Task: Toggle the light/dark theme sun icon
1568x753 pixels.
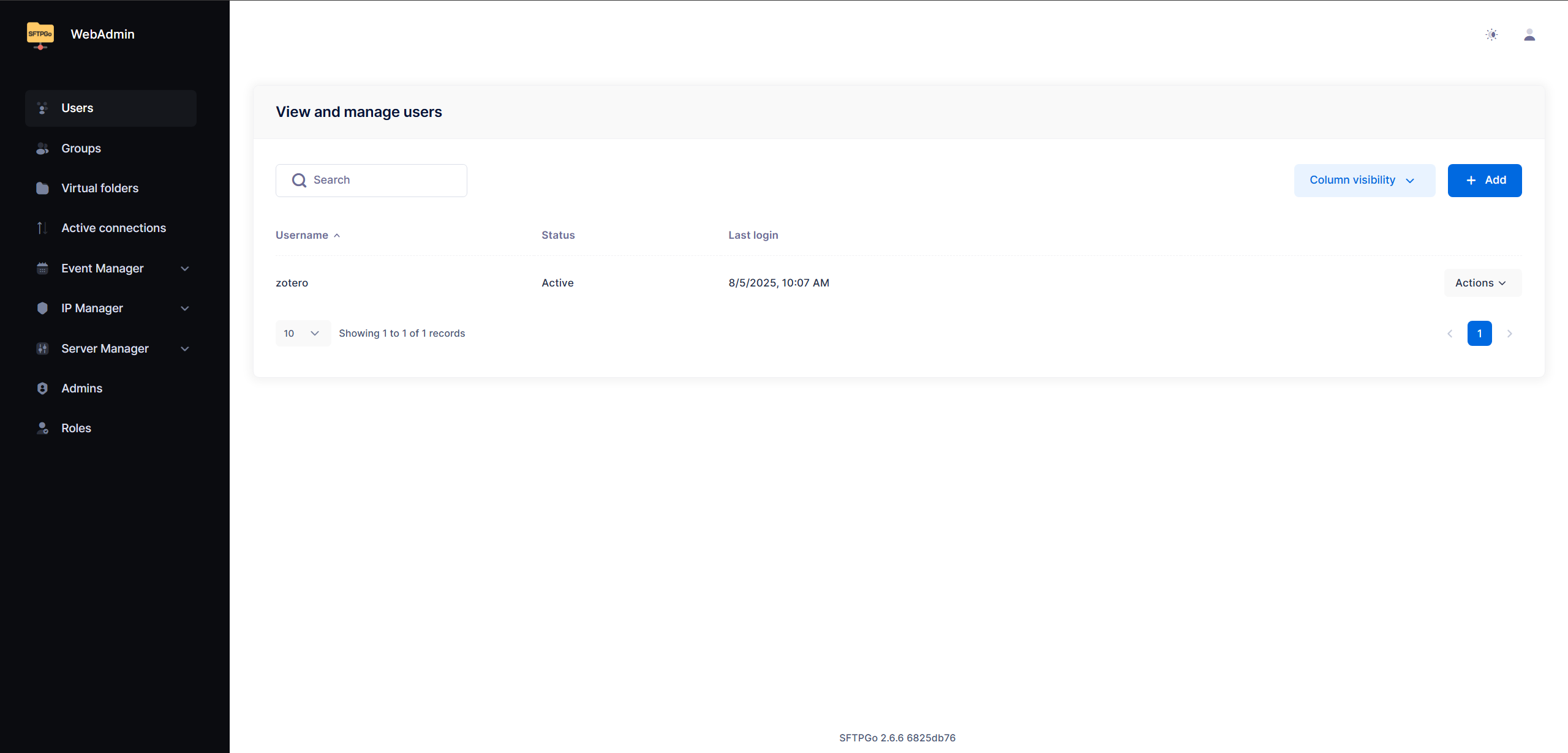Action: (x=1491, y=35)
